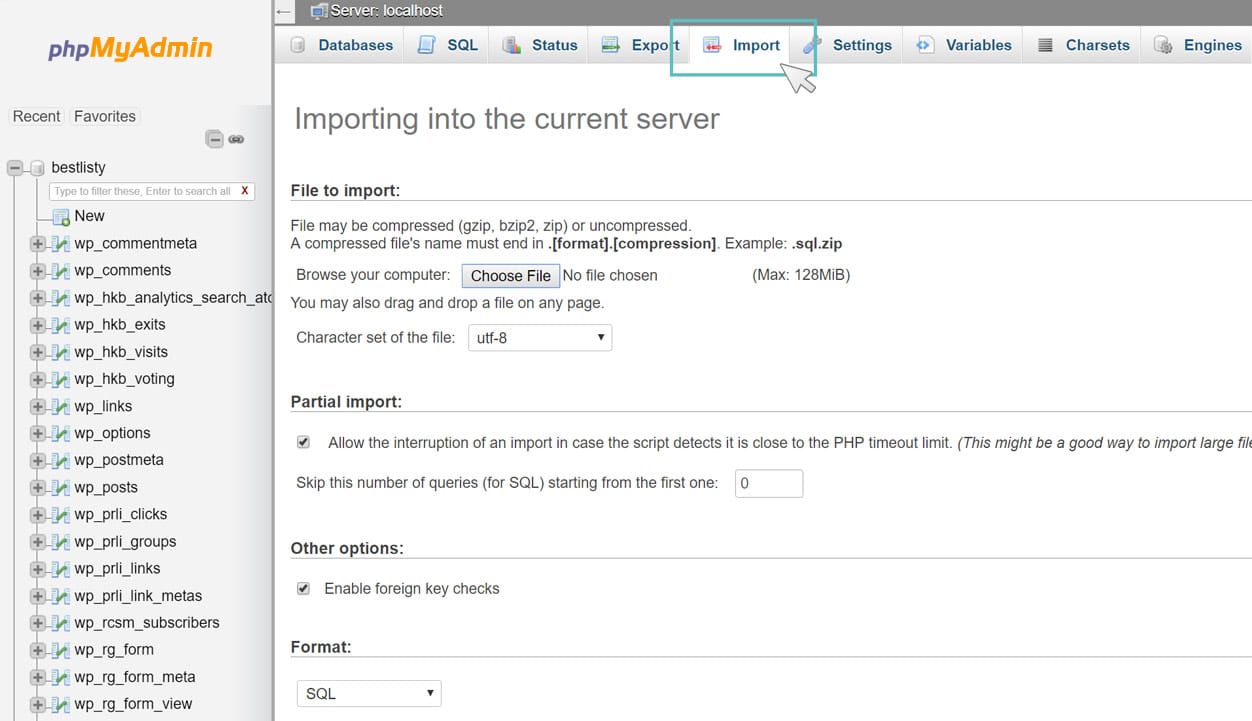Click the Choose File button
Image resolution: width=1252 pixels, height=721 pixels.
coord(510,276)
